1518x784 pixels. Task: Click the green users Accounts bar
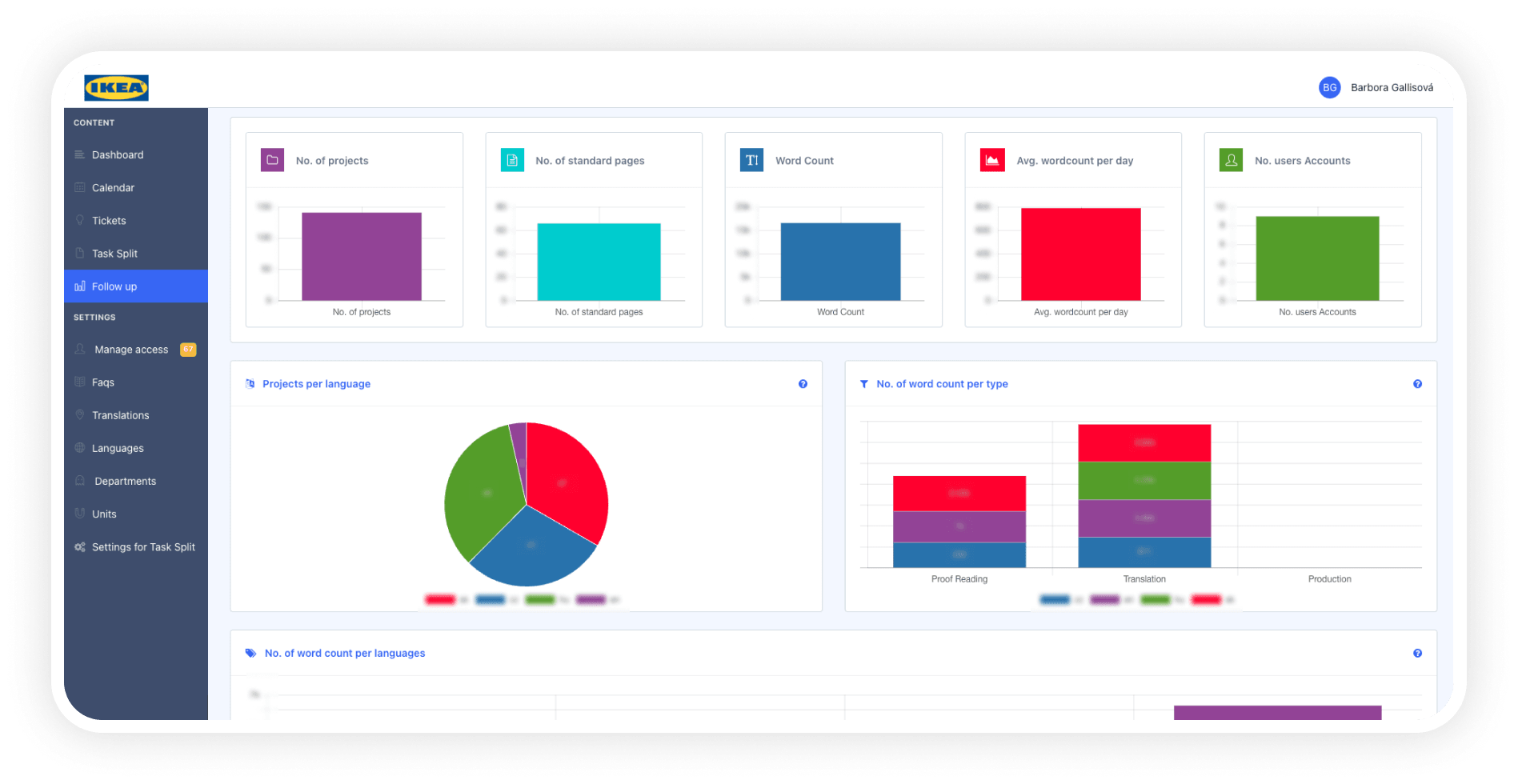[x=1317, y=258]
